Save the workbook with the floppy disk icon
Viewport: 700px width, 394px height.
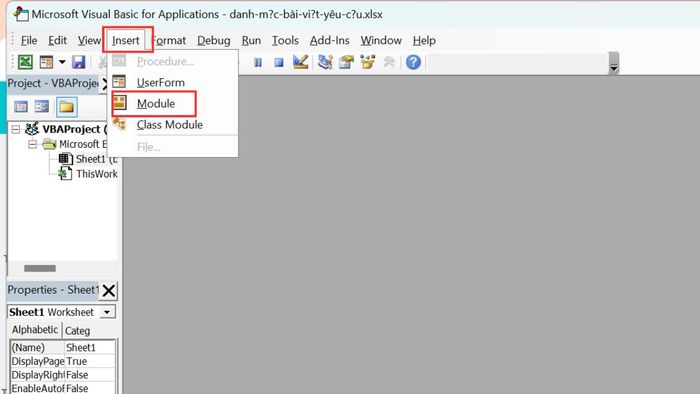(79, 62)
